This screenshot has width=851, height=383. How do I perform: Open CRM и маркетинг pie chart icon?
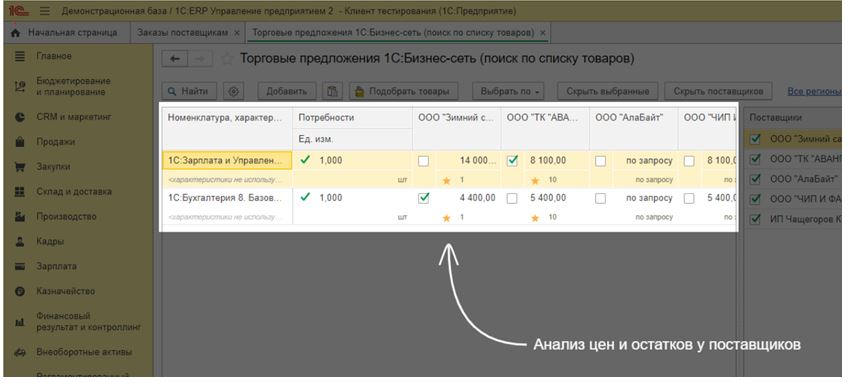tap(20, 117)
